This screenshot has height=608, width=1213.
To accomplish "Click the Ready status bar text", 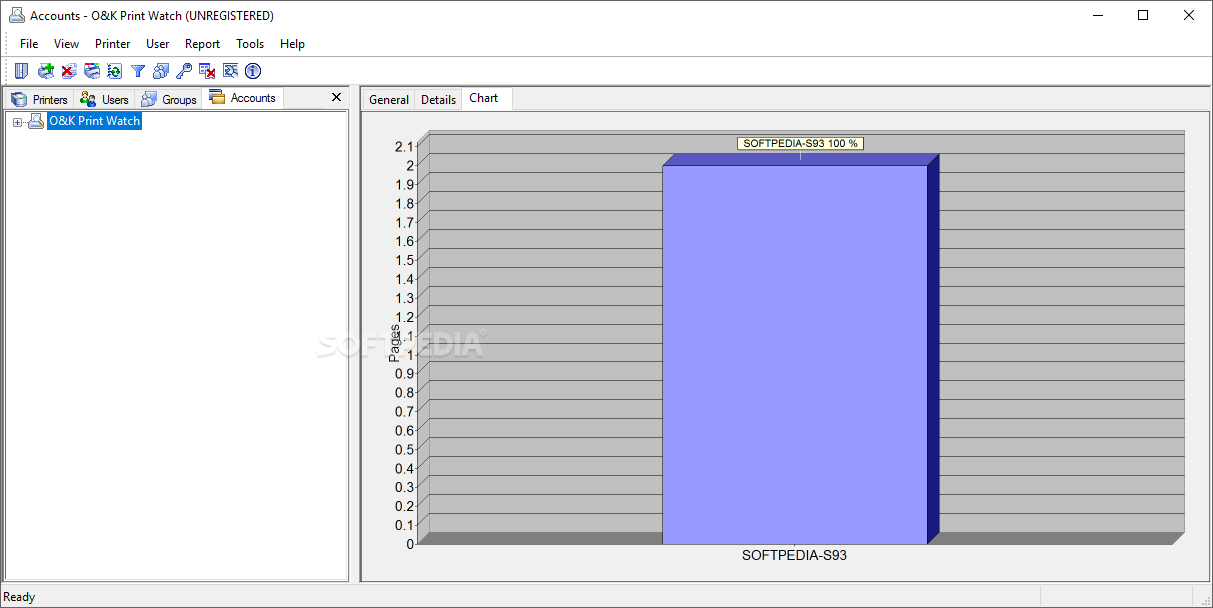I will [x=19, y=597].
